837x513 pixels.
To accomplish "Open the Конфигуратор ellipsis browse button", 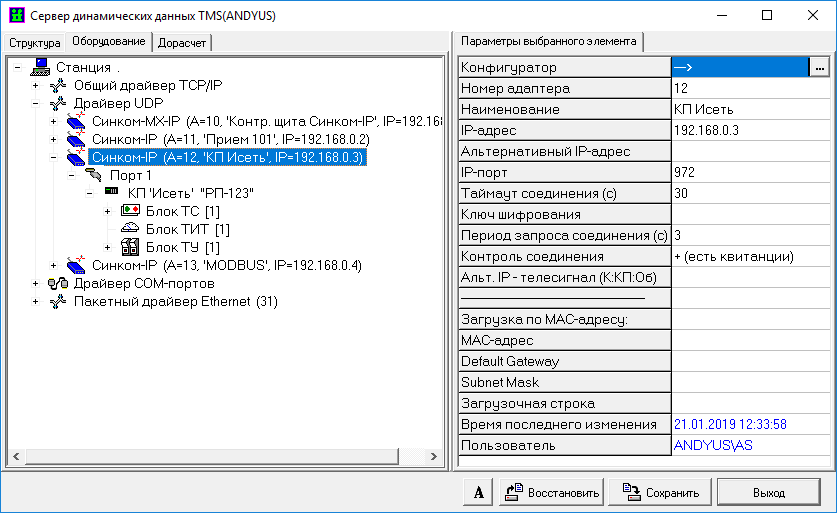I will click(819, 67).
